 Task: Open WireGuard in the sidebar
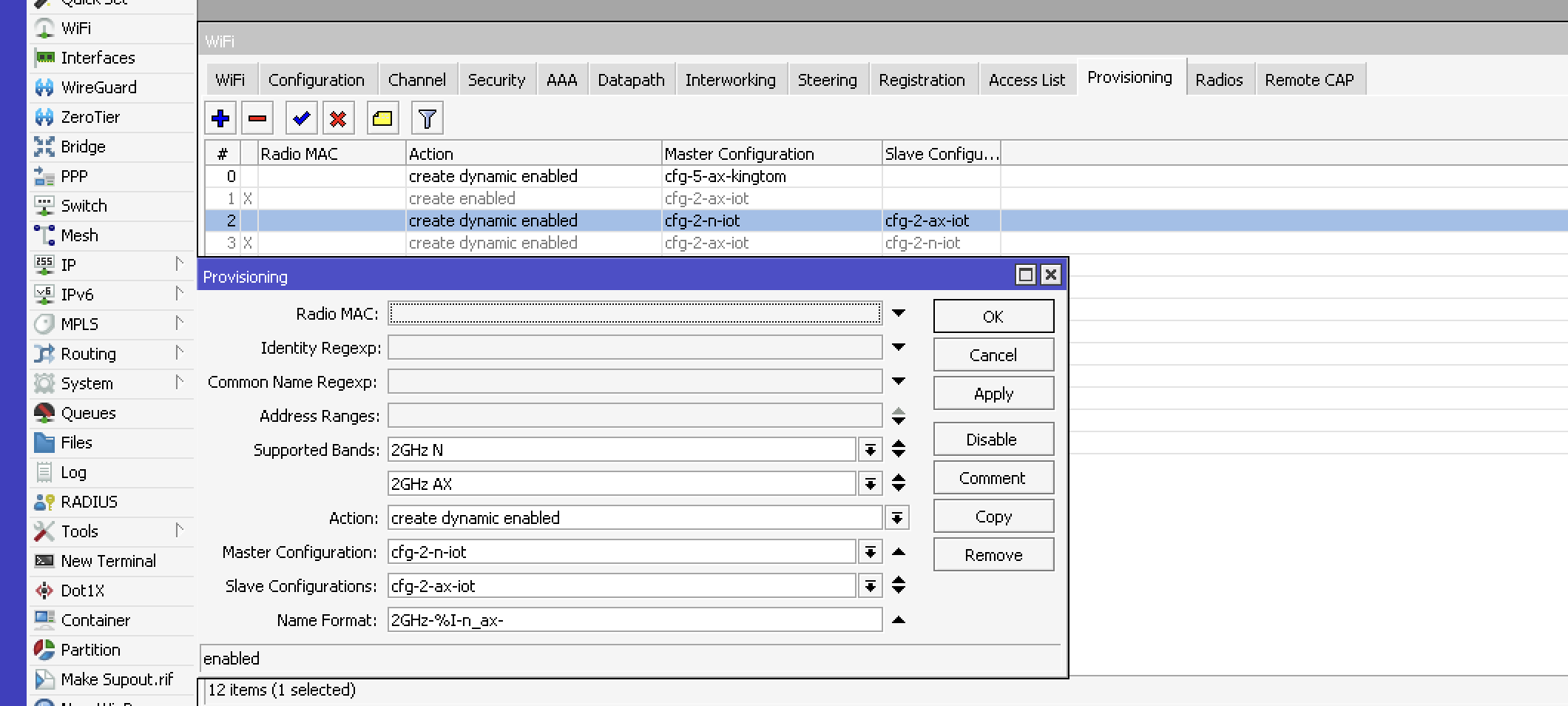(98, 87)
